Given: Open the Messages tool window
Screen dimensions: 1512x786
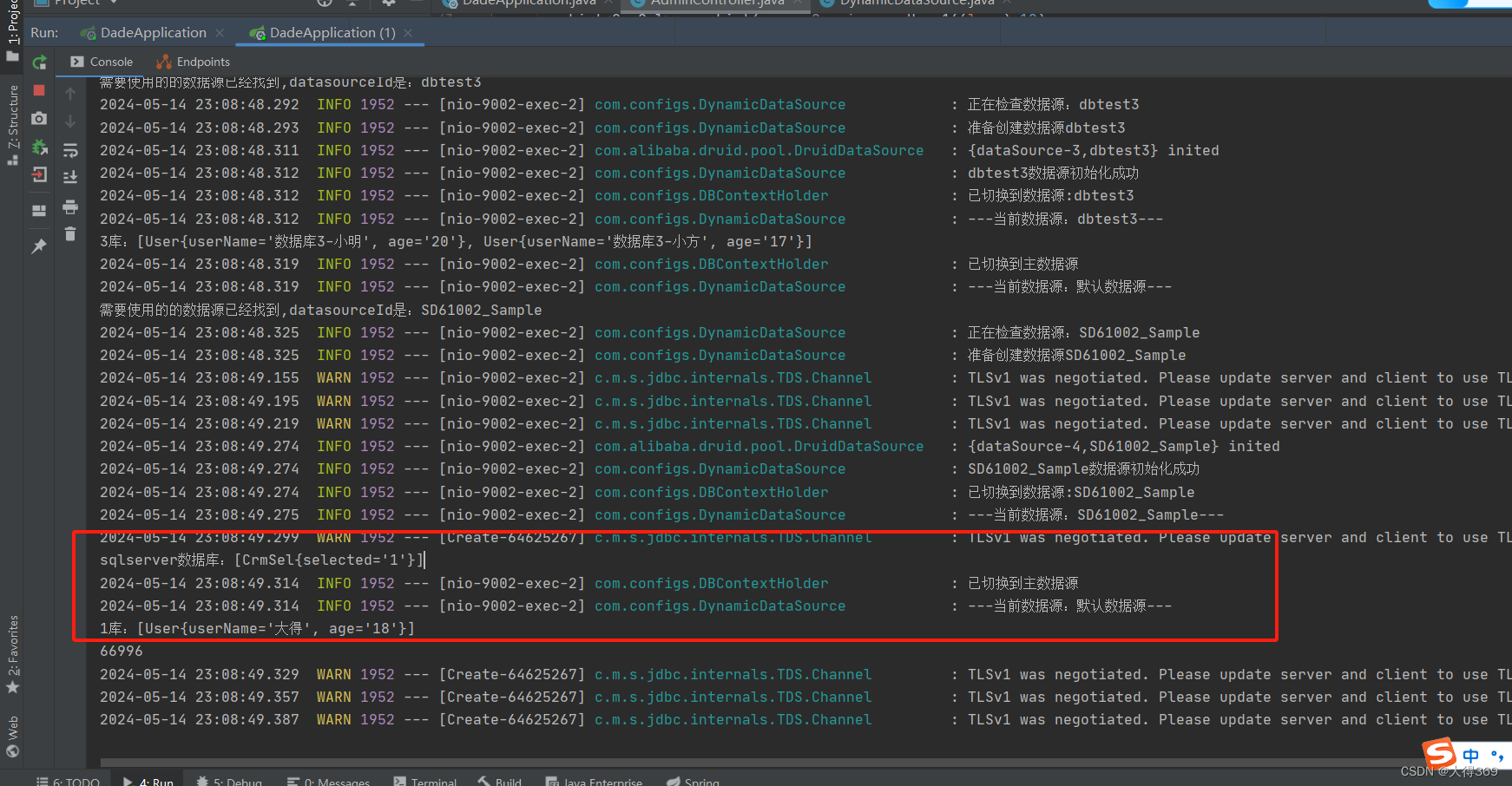Looking at the screenshot, I should pos(328,782).
